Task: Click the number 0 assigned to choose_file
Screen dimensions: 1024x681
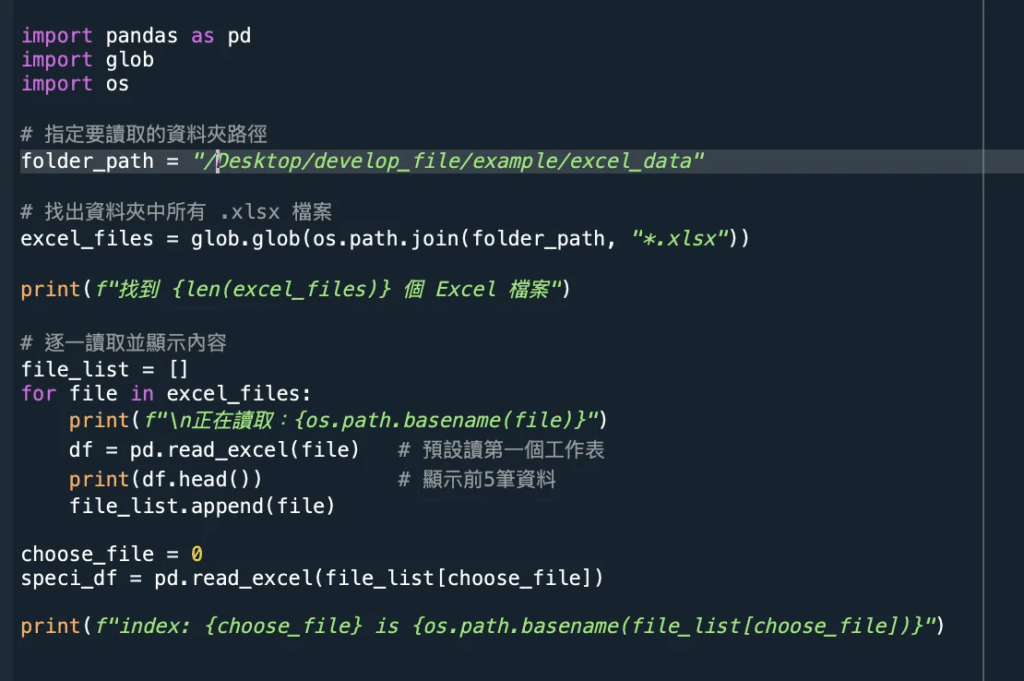Action: (197, 554)
